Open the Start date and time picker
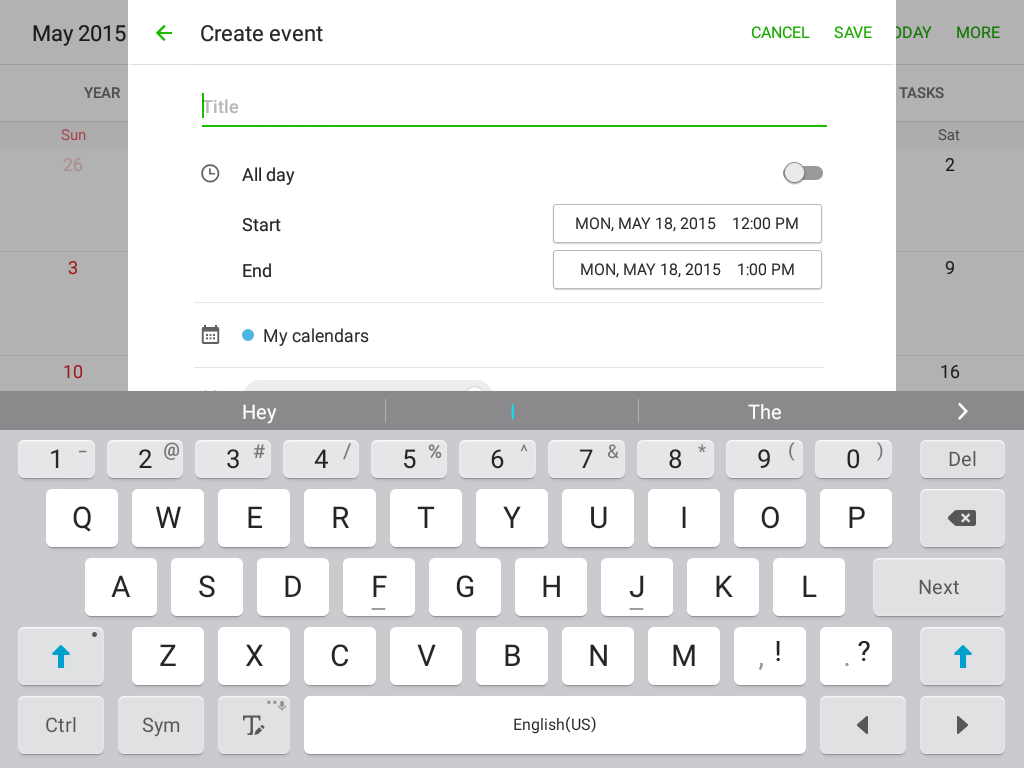 [x=687, y=224]
